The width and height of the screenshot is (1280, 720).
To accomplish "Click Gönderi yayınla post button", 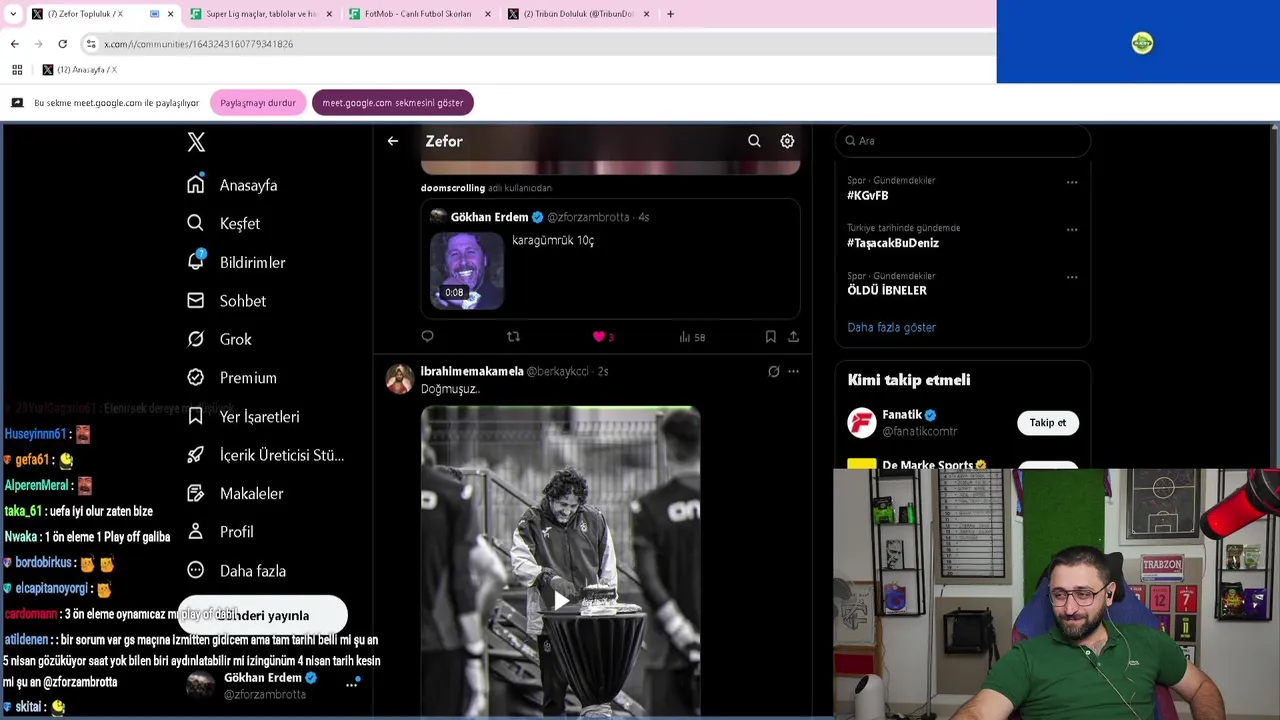I will click(263, 615).
